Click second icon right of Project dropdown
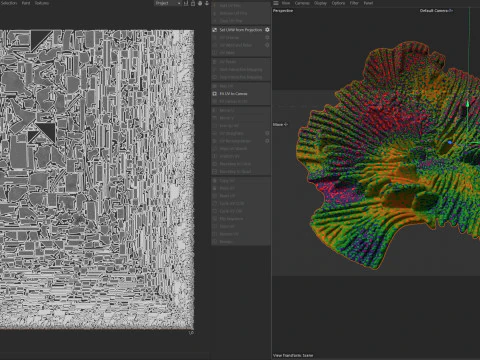Image resolution: width=480 pixels, height=360 pixels. [193, 3]
